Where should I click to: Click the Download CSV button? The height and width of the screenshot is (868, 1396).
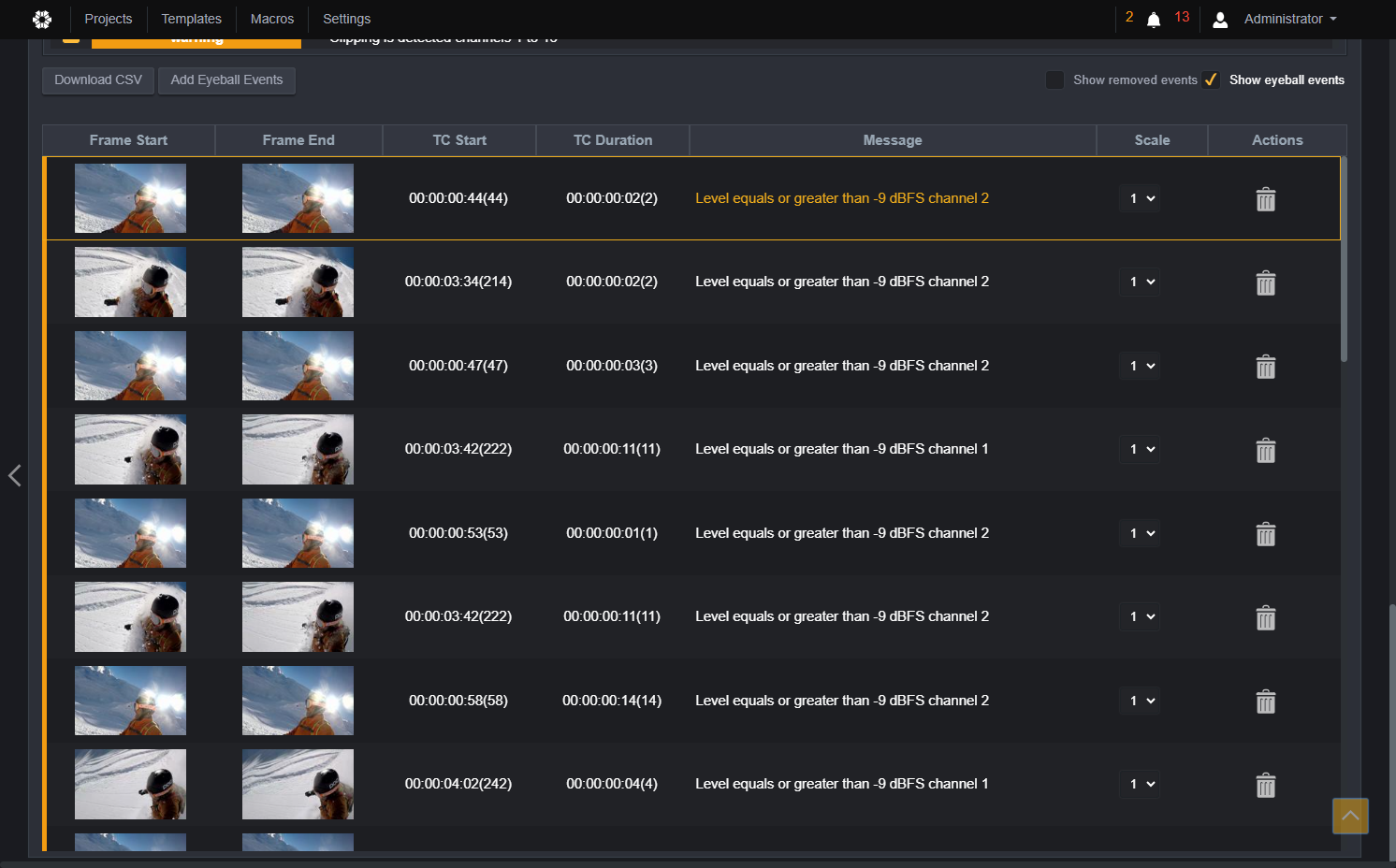point(98,80)
